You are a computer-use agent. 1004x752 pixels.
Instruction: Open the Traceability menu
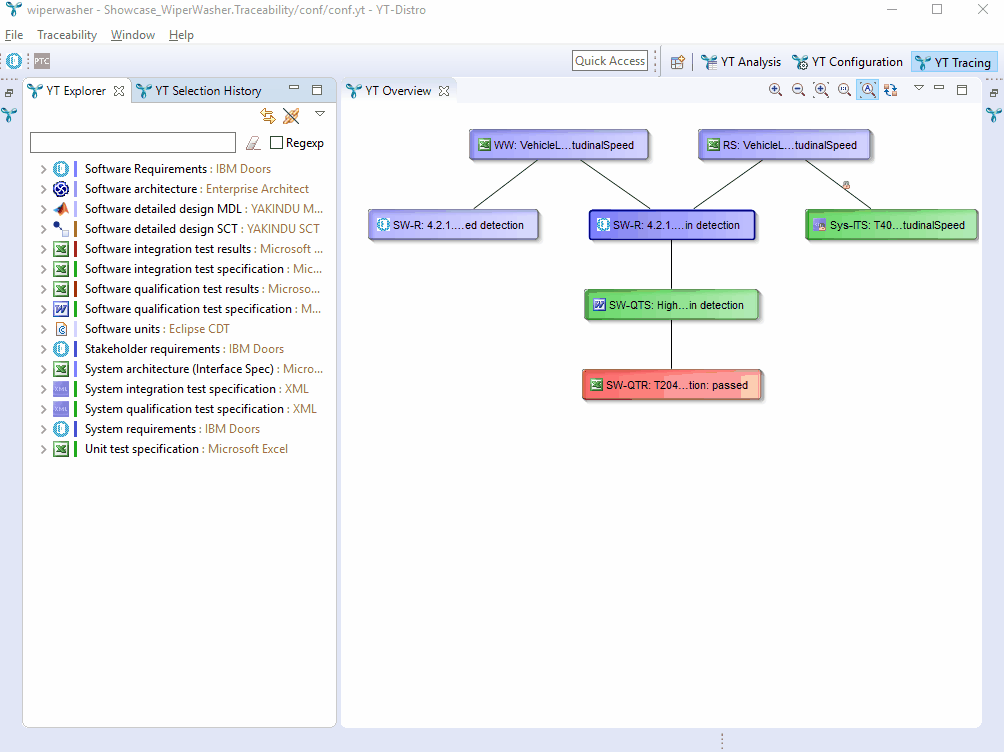[66, 34]
